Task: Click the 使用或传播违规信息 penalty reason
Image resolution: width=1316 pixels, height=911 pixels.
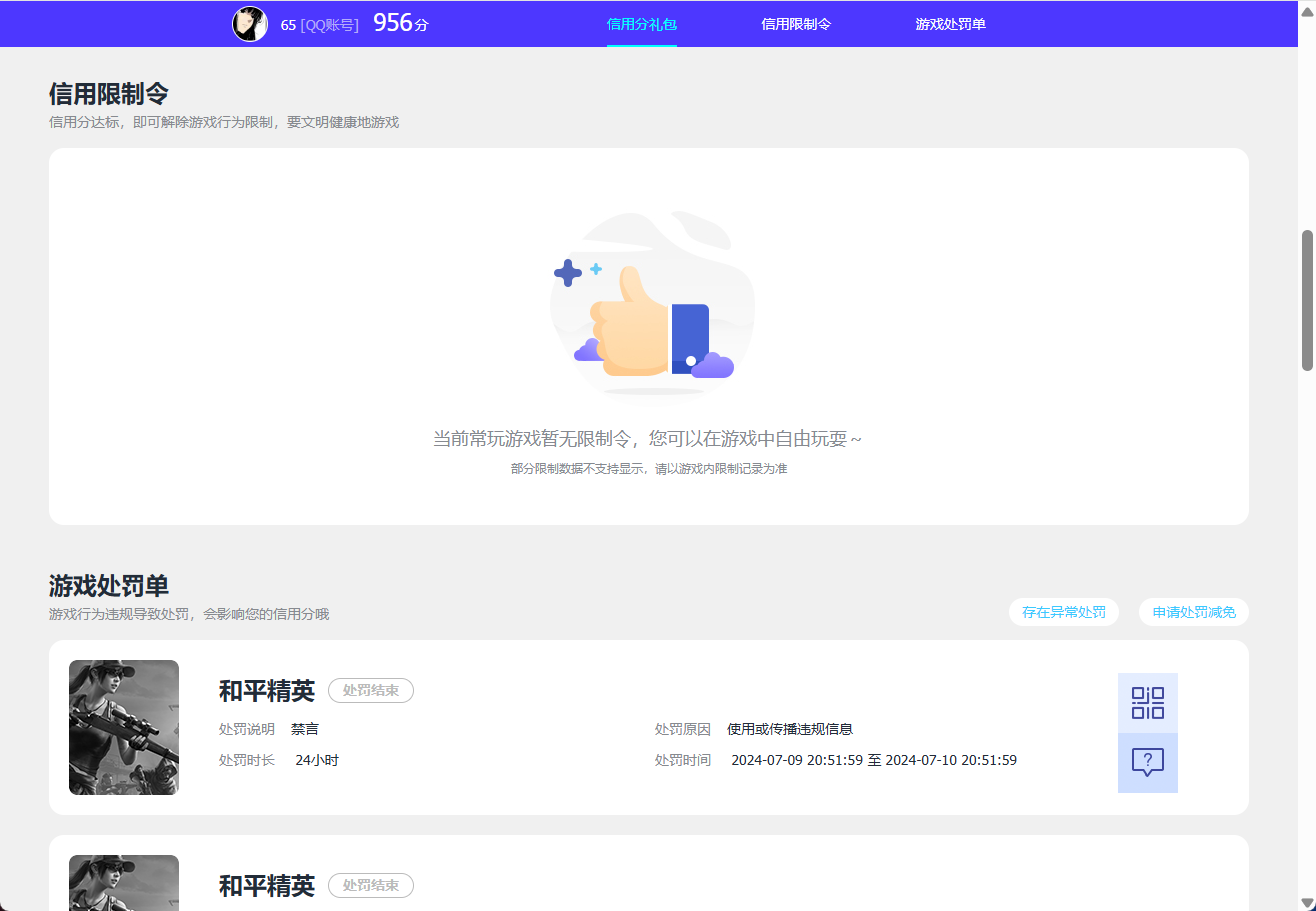Action: (x=790, y=729)
